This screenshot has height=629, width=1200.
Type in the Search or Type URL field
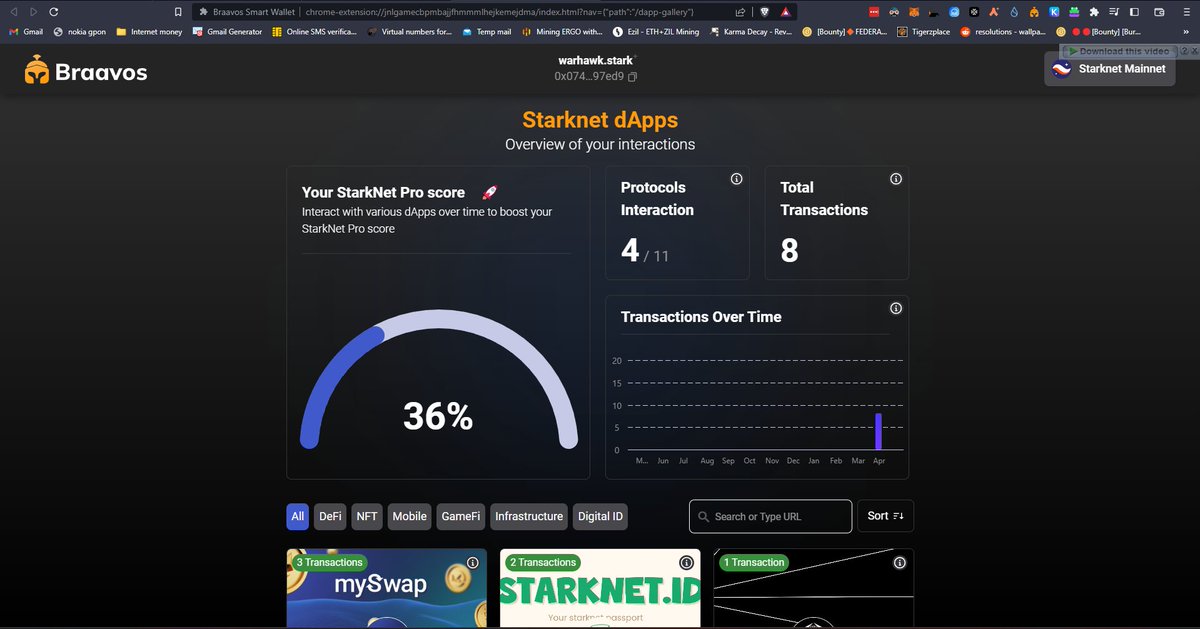pyautogui.click(x=780, y=516)
